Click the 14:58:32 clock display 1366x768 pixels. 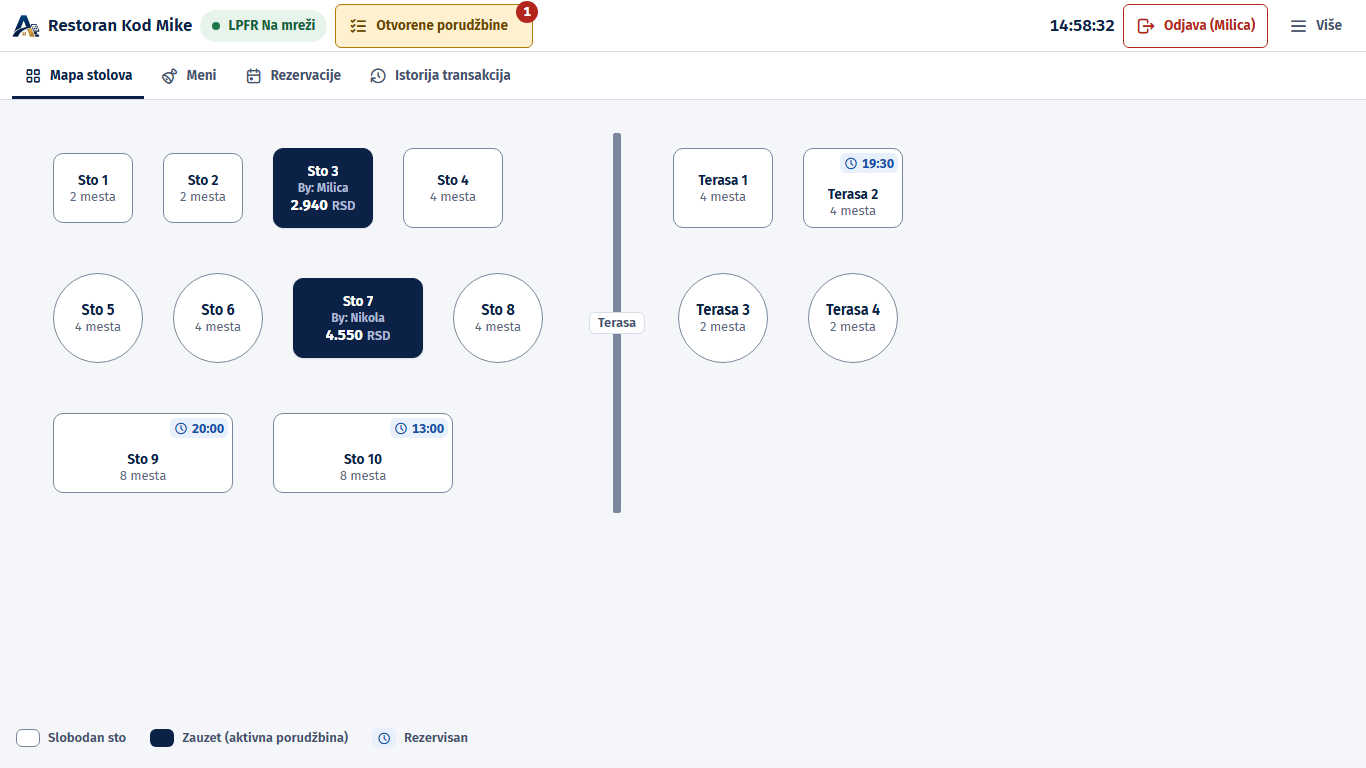tap(1082, 26)
